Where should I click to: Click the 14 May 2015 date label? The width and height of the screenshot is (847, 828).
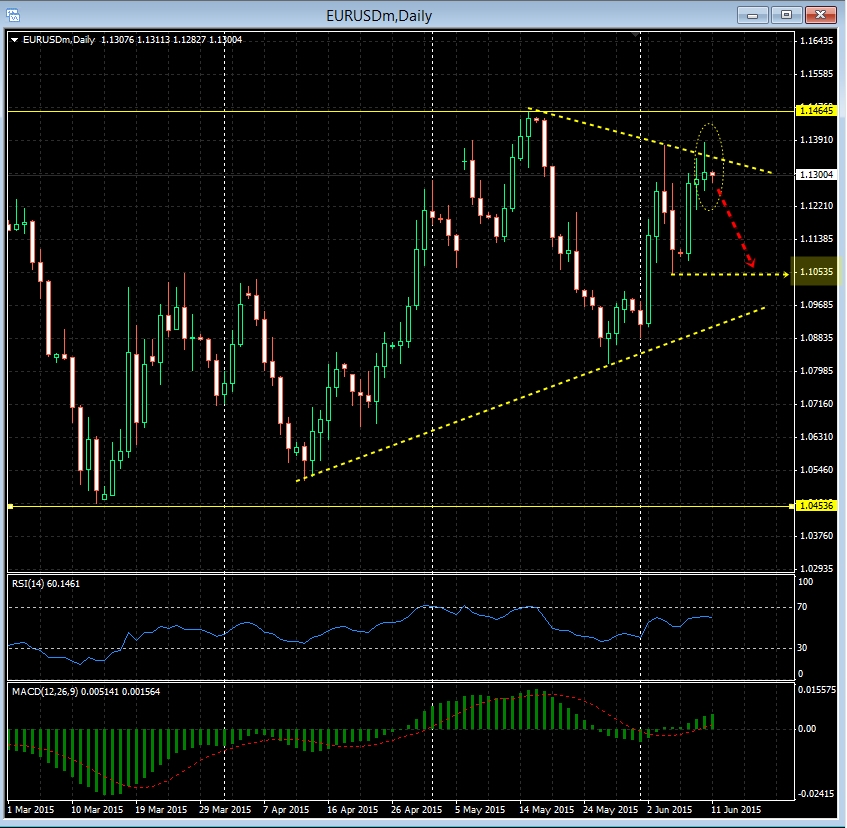click(x=547, y=810)
